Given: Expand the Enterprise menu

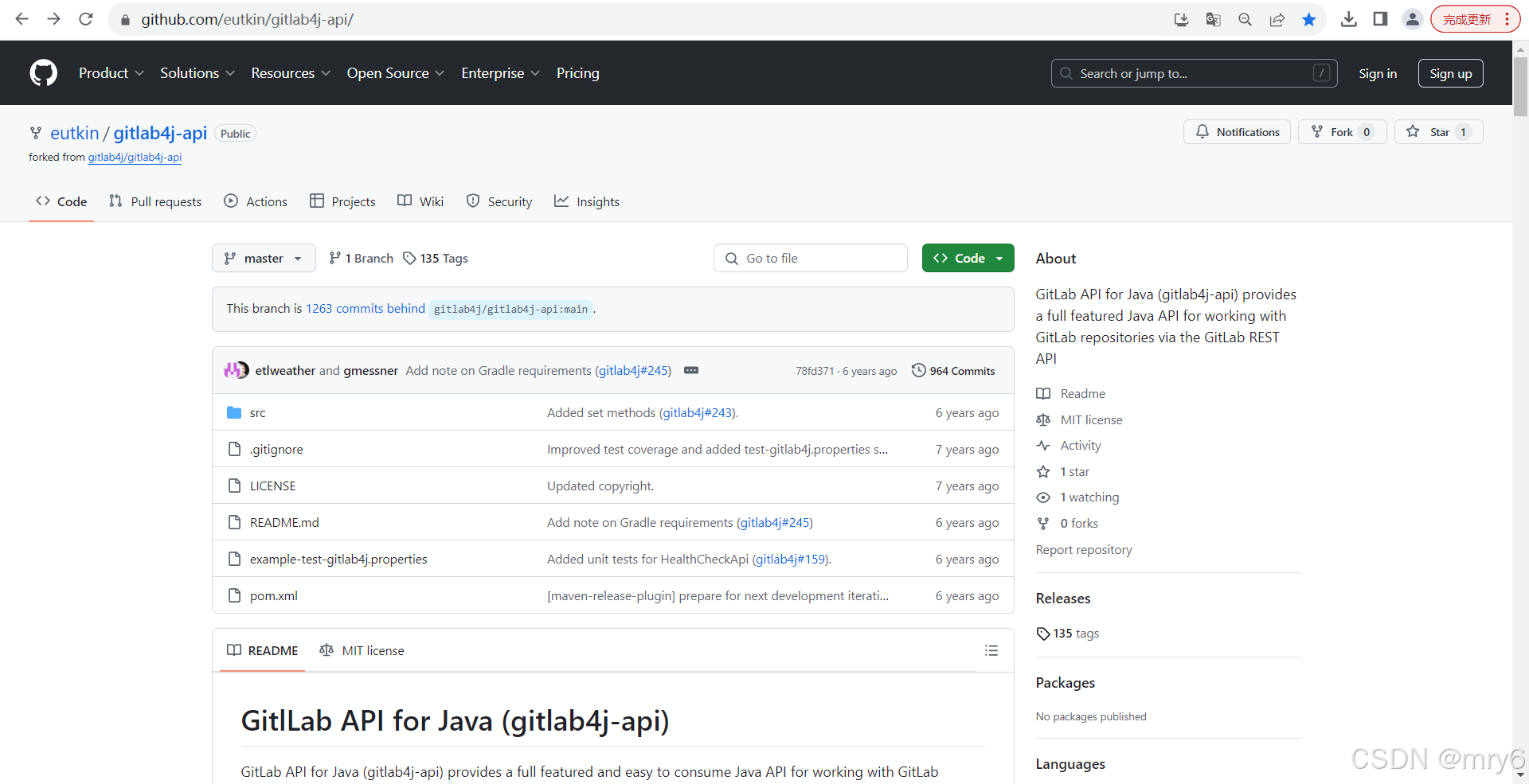Looking at the screenshot, I should (x=500, y=73).
